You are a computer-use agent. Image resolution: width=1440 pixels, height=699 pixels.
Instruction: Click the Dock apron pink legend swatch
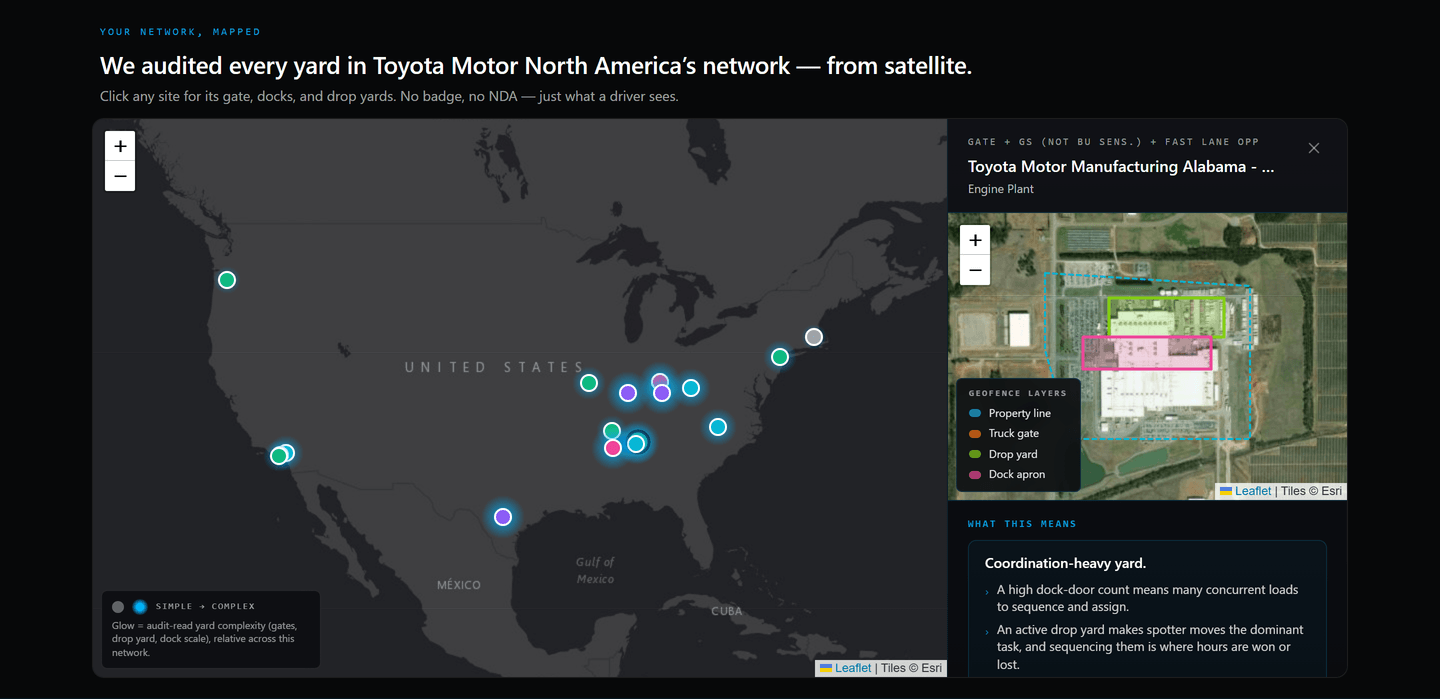[975, 475]
